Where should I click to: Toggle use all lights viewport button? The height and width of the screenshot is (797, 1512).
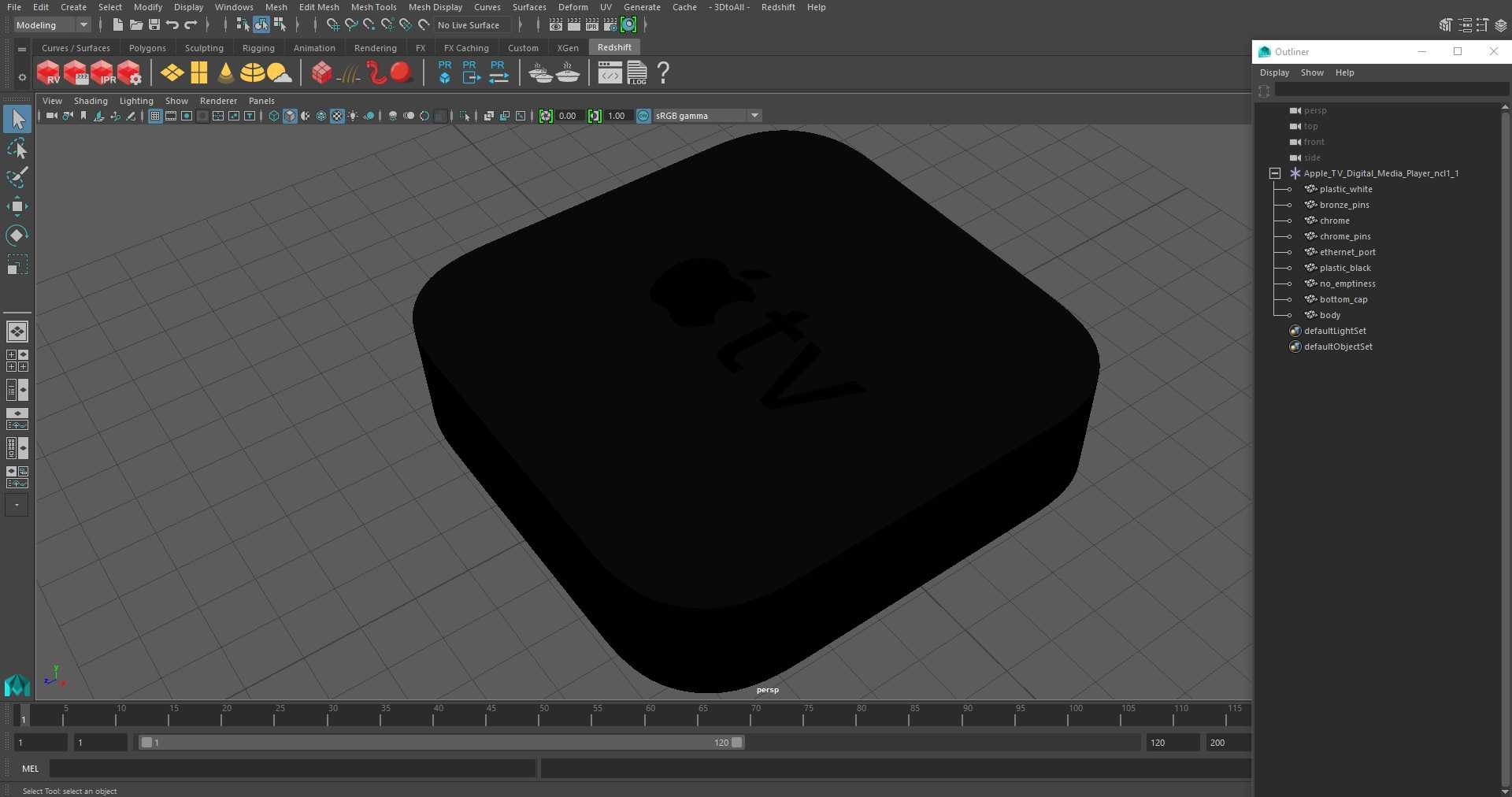point(353,116)
